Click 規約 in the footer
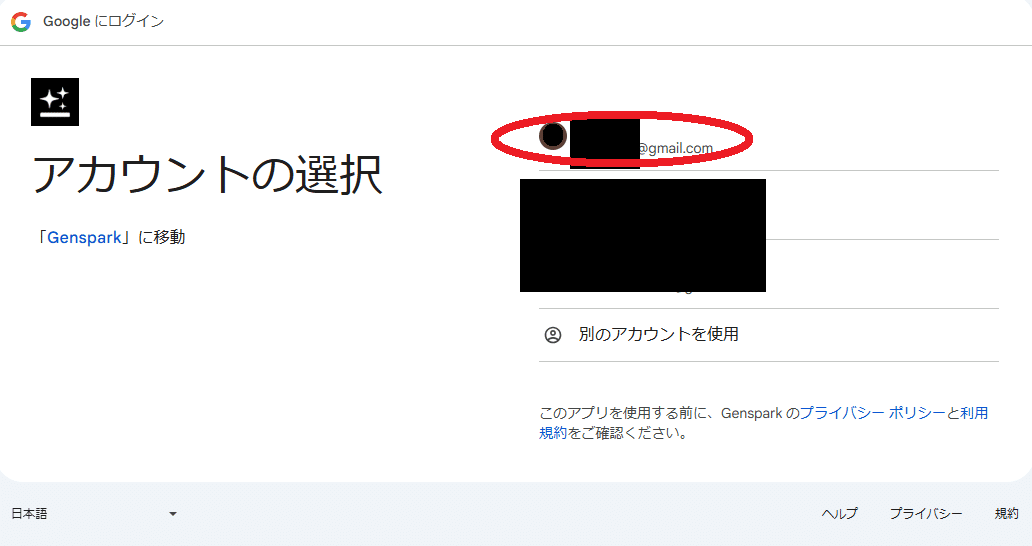1032x546 pixels. [1006, 514]
